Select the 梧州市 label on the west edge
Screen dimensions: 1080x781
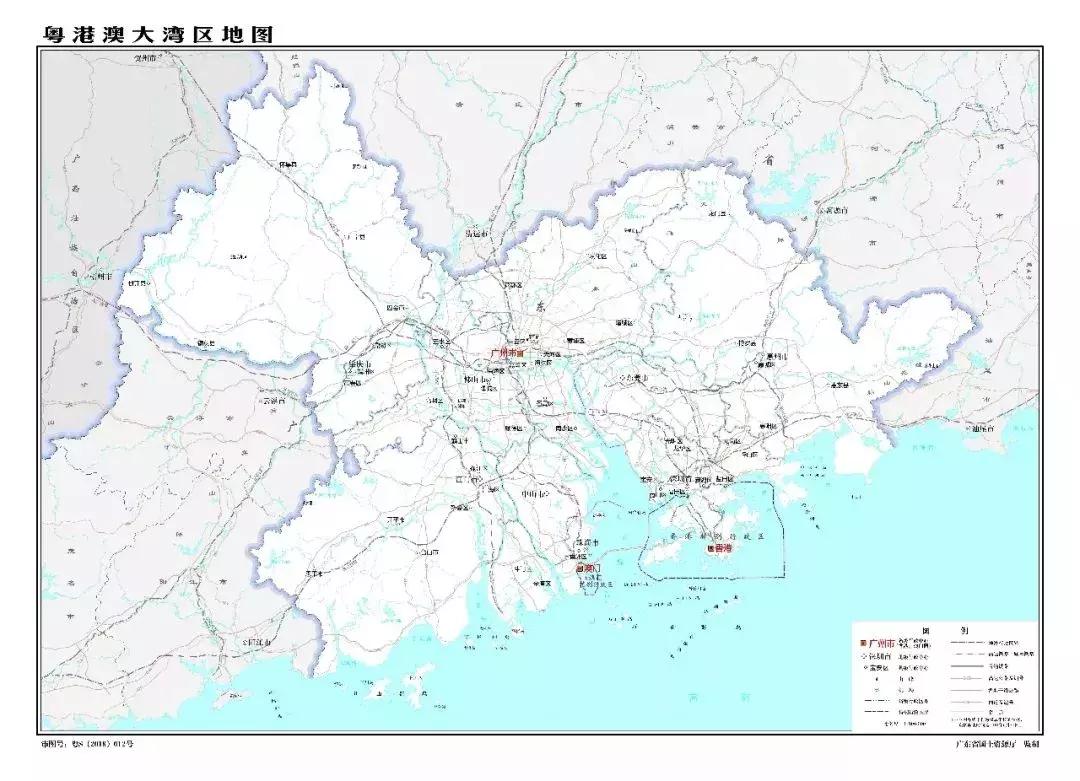(100, 275)
